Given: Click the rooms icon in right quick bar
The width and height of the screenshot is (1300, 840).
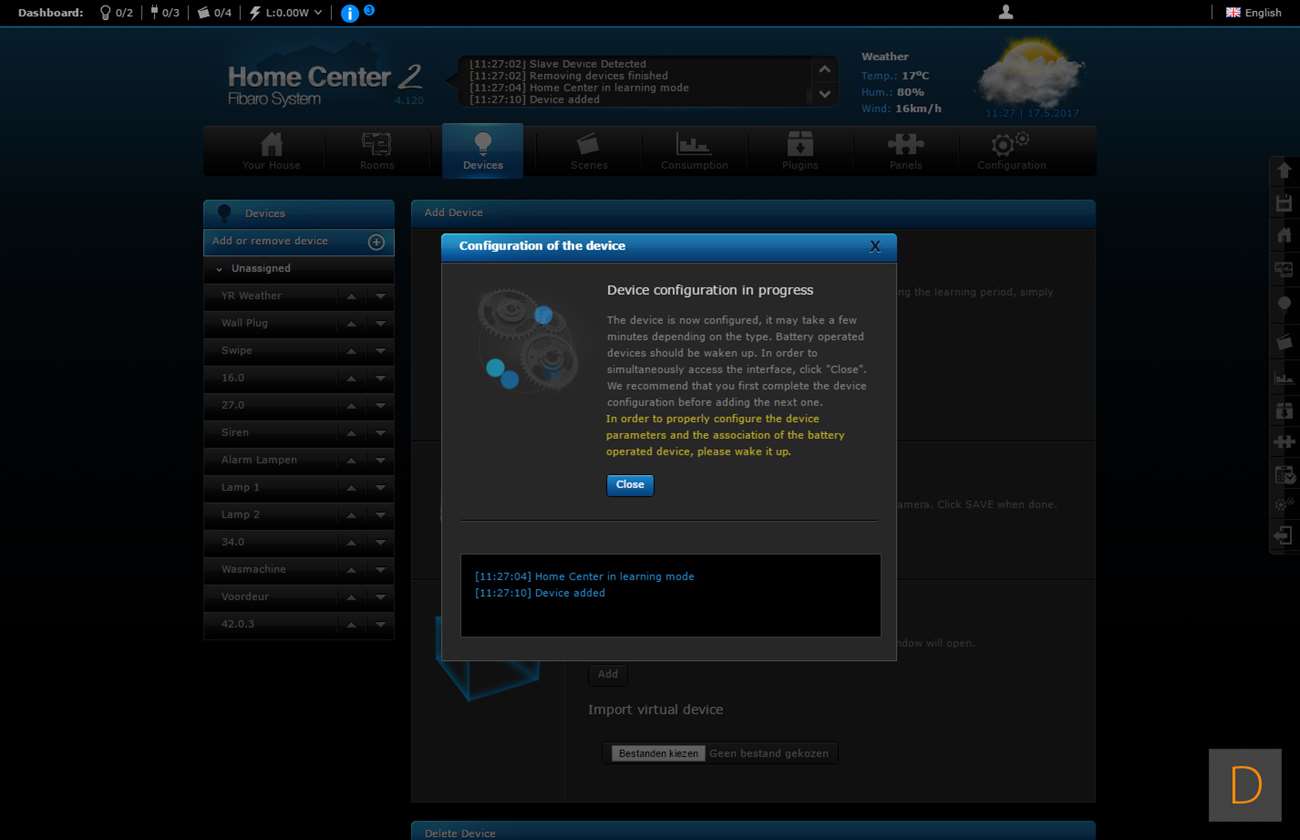Looking at the screenshot, I should (1284, 269).
